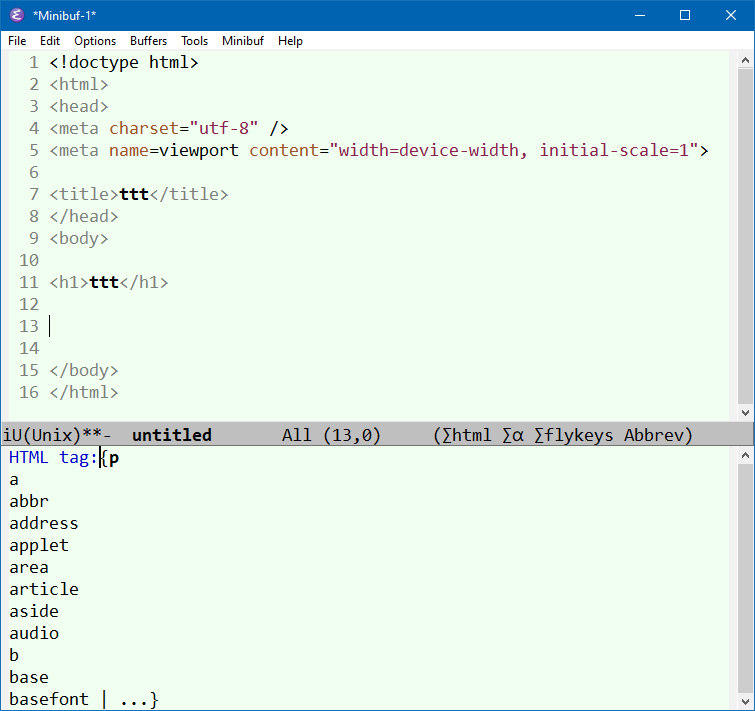Click the Abbrev minor mode indicator
This screenshot has width=755, height=711.
tap(653, 435)
